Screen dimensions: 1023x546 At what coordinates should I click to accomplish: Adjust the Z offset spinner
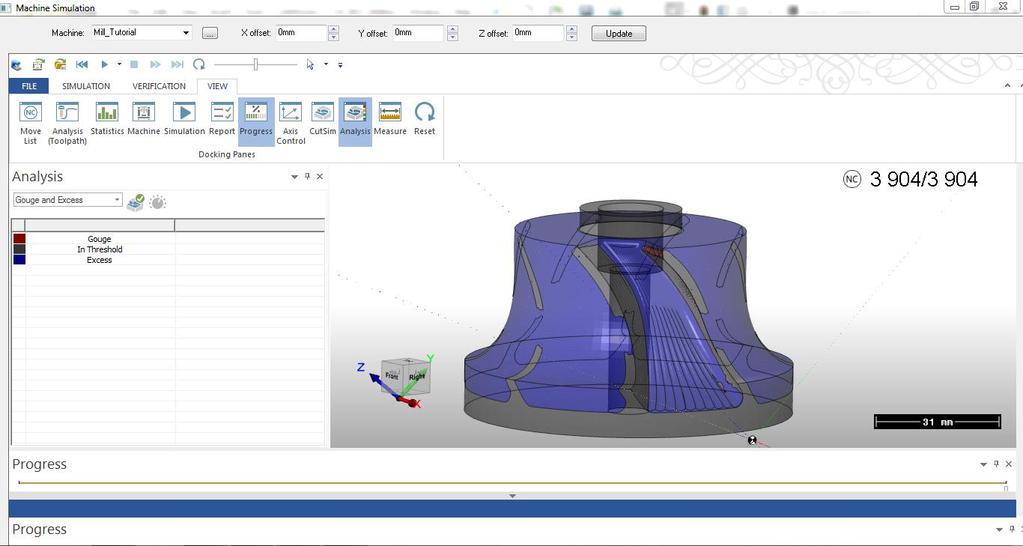572,33
